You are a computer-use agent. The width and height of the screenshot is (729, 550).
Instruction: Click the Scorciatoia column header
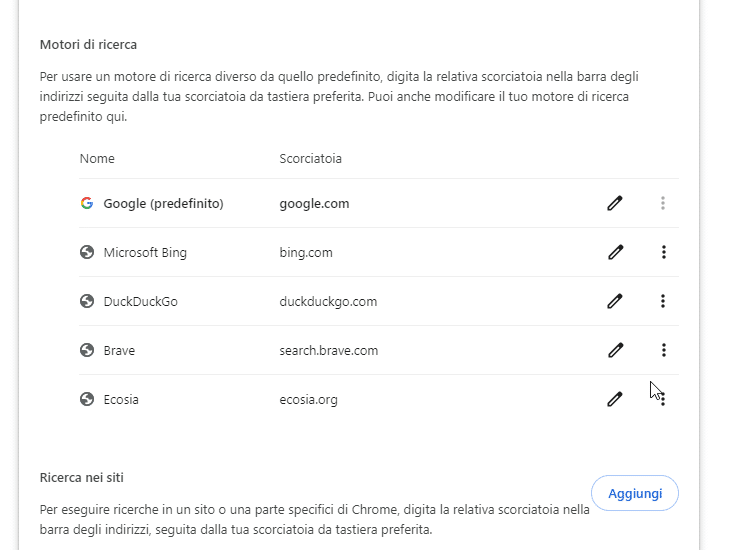point(311,159)
